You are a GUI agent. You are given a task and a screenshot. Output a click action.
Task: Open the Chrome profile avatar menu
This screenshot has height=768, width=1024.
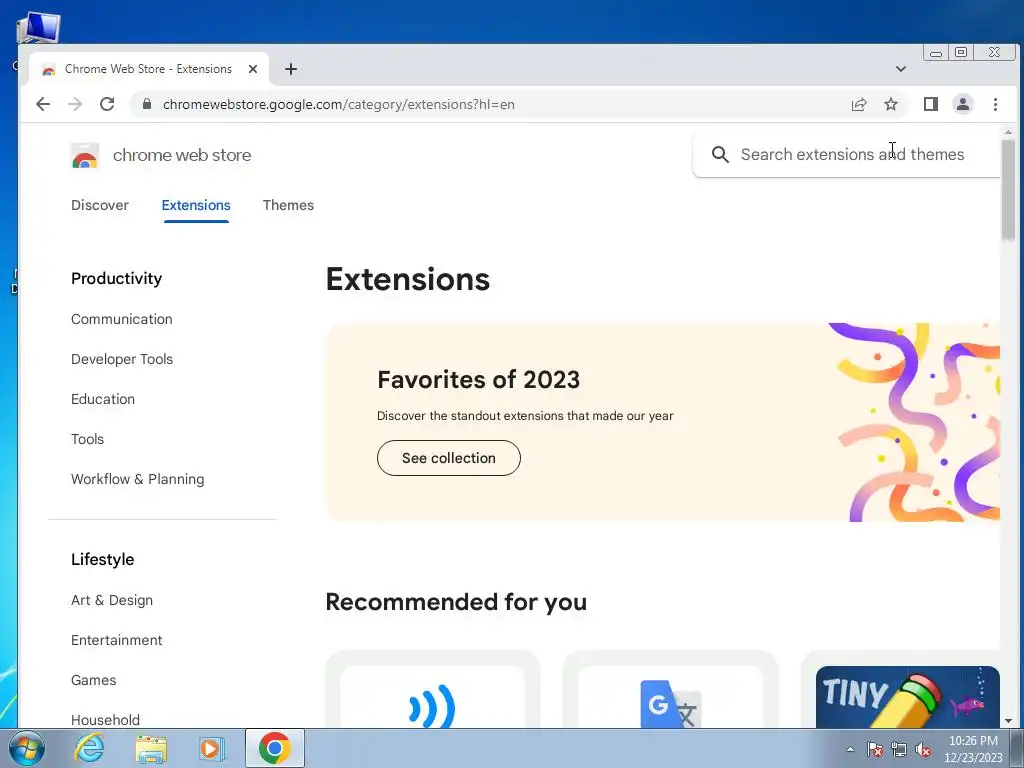963,104
